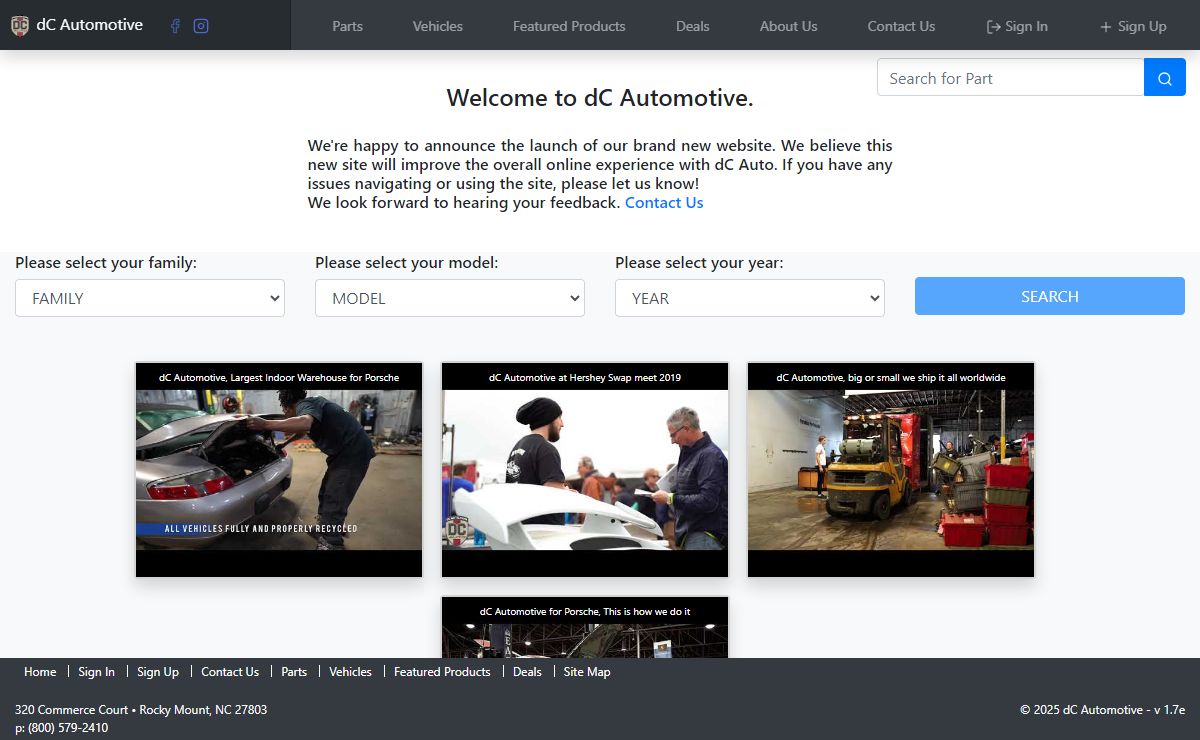Click Sign In in the header
1200x740 pixels.
pos(1017,26)
